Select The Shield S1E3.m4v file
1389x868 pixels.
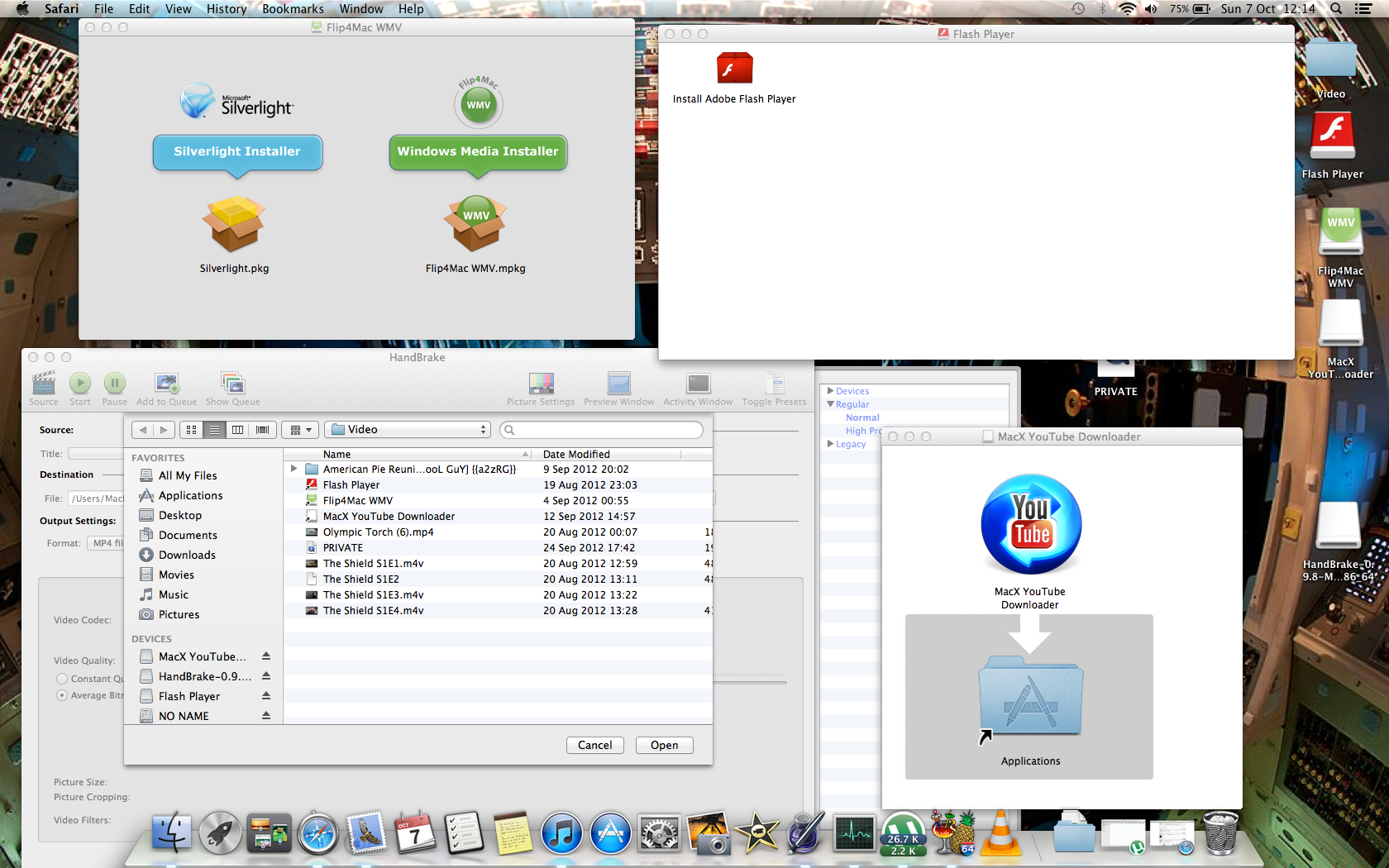pos(499,594)
